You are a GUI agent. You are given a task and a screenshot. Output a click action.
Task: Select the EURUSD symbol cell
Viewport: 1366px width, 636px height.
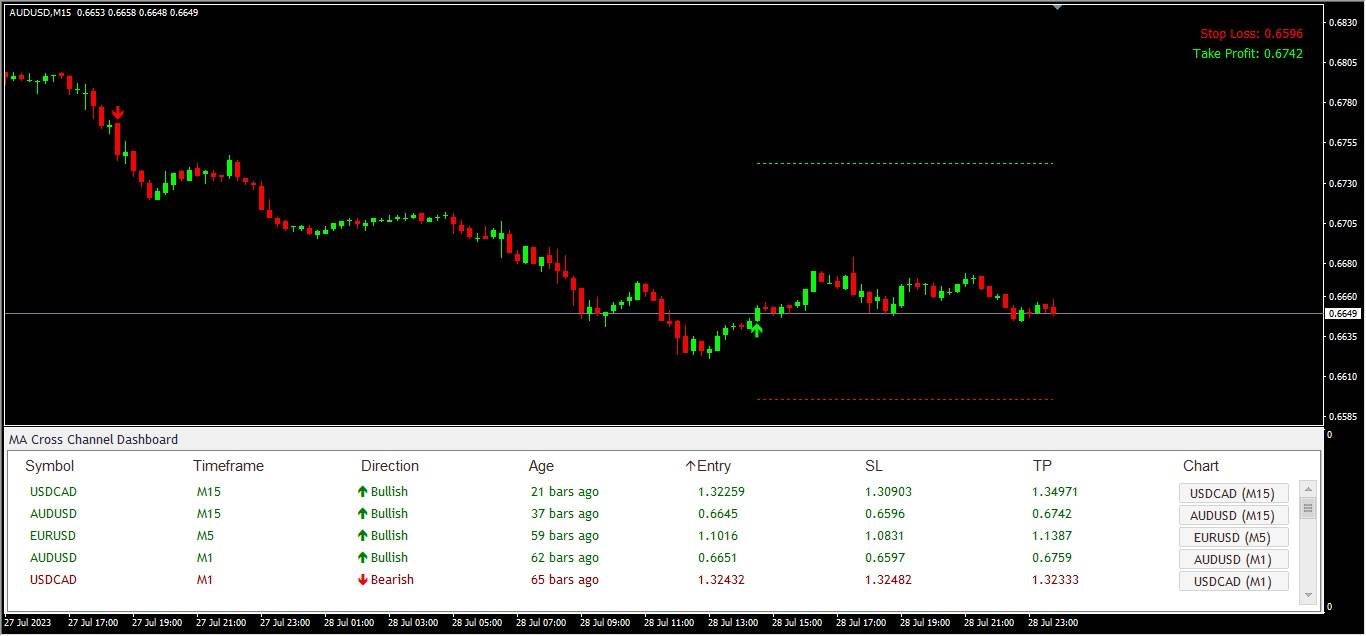click(x=53, y=535)
